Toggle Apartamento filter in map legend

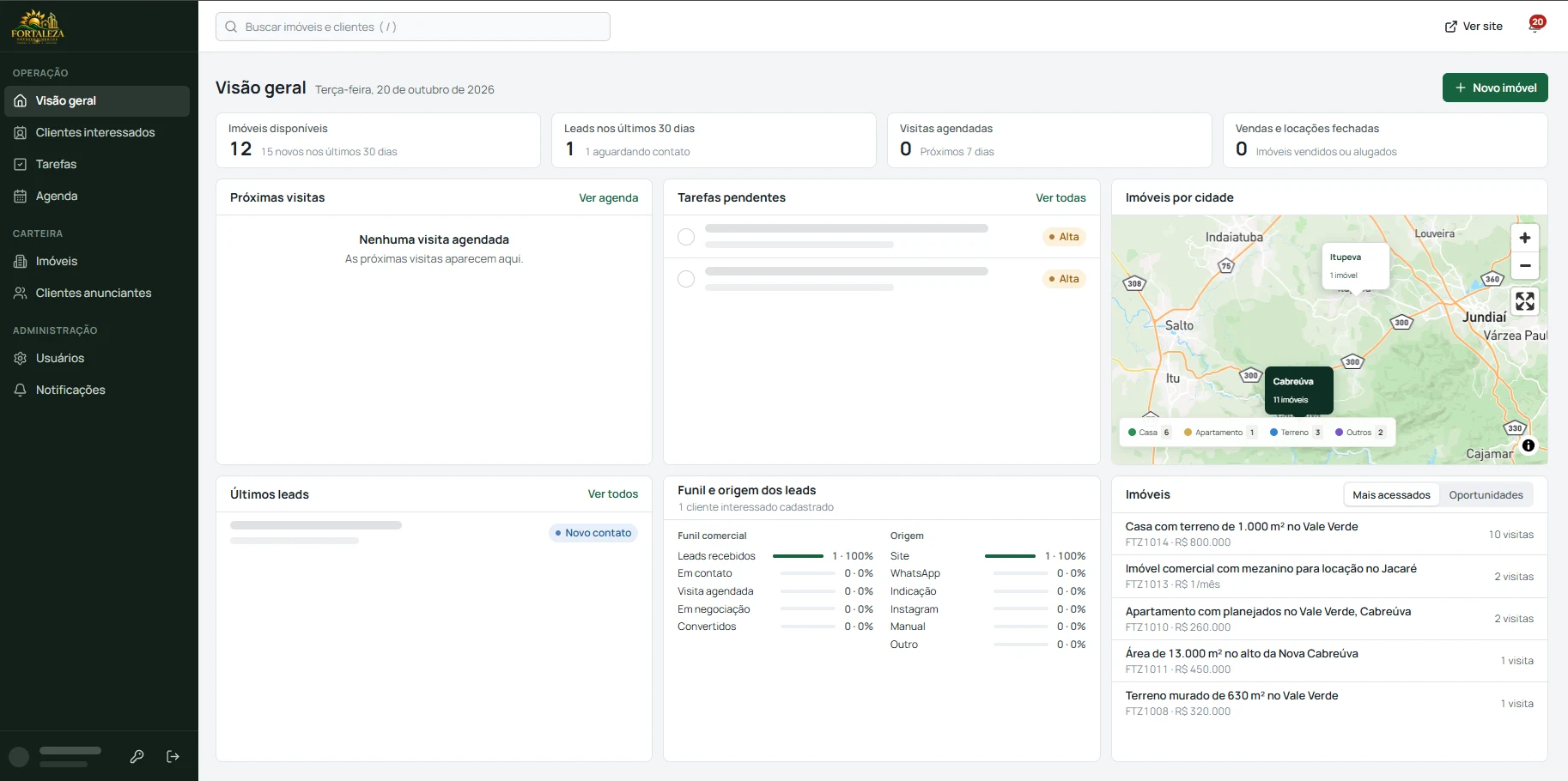click(x=1220, y=433)
